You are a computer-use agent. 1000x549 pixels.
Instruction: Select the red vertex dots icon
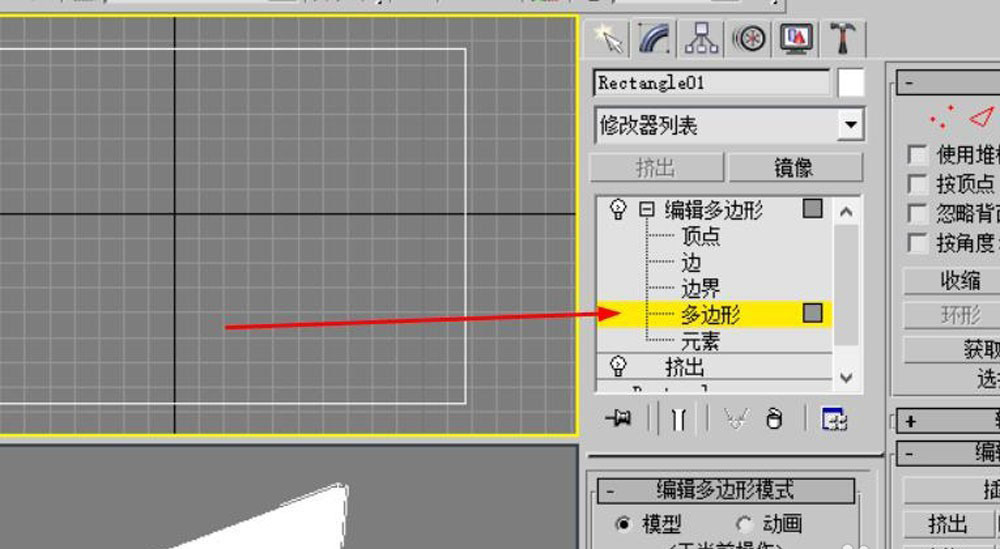click(x=941, y=117)
